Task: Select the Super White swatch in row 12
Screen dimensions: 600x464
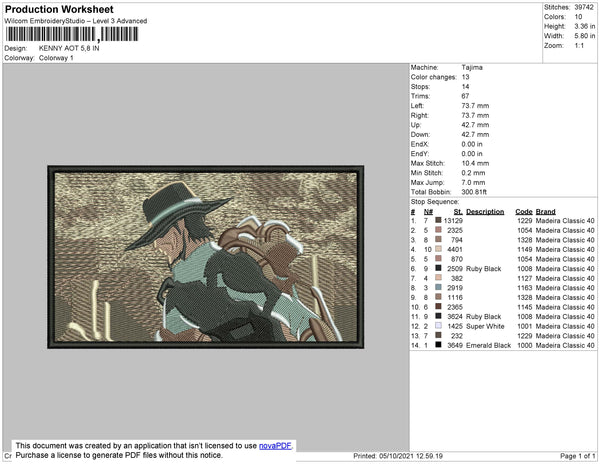Action: 438,326
